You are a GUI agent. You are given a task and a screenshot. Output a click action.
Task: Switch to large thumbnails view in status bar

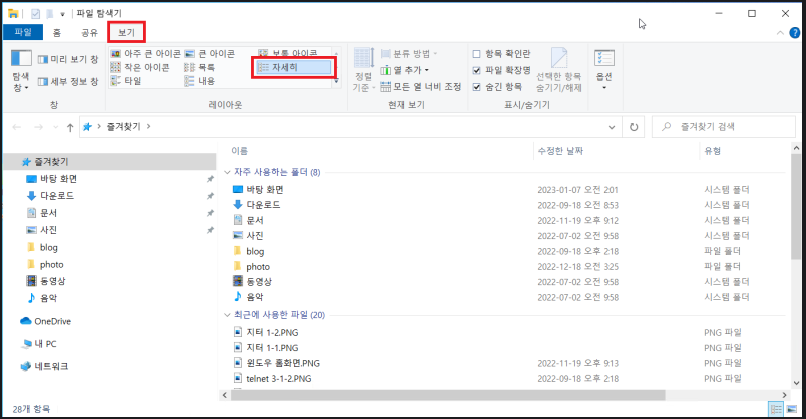pyautogui.click(x=792, y=409)
